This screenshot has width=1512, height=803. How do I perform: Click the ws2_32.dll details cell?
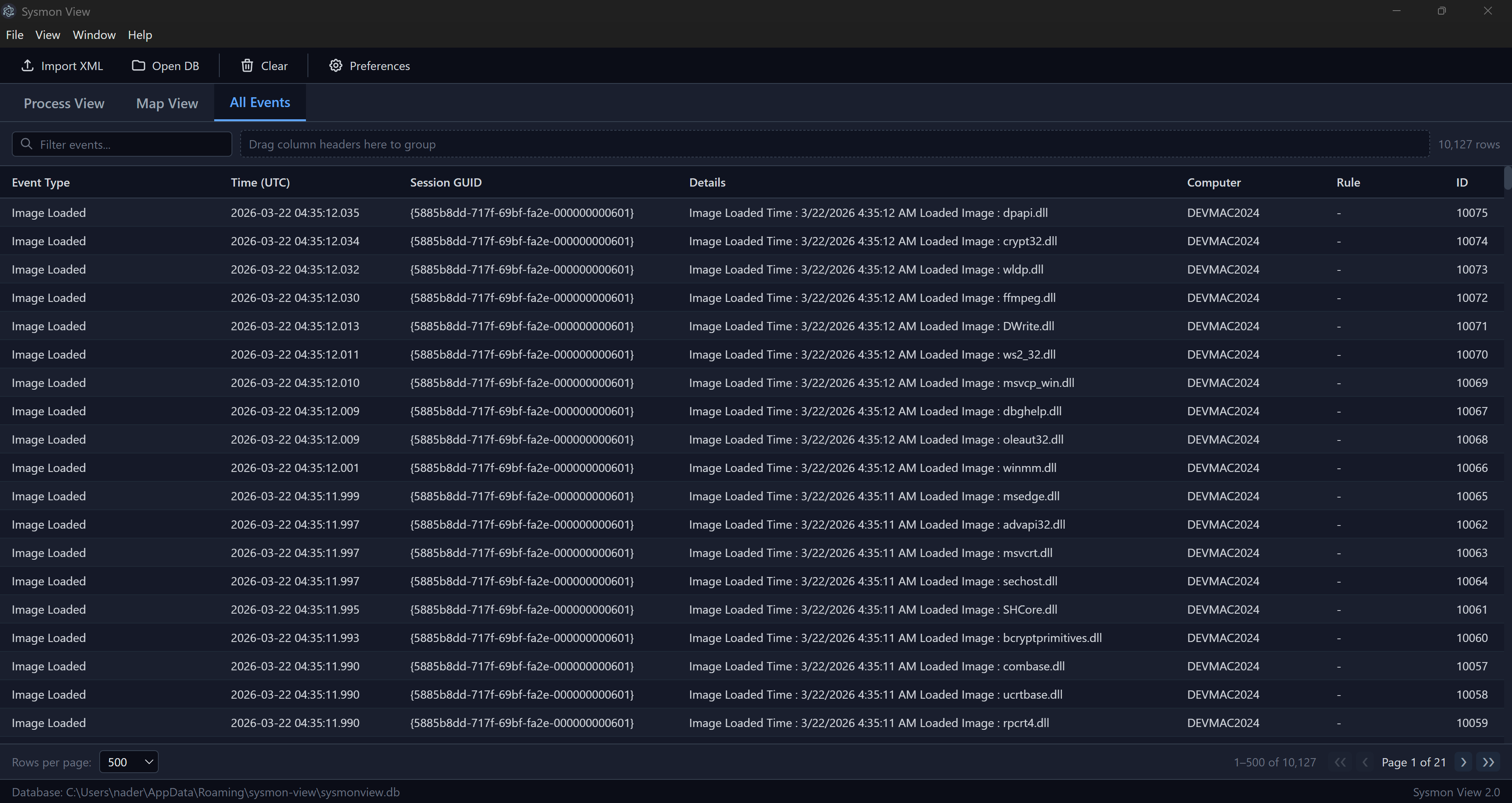(x=872, y=355)
